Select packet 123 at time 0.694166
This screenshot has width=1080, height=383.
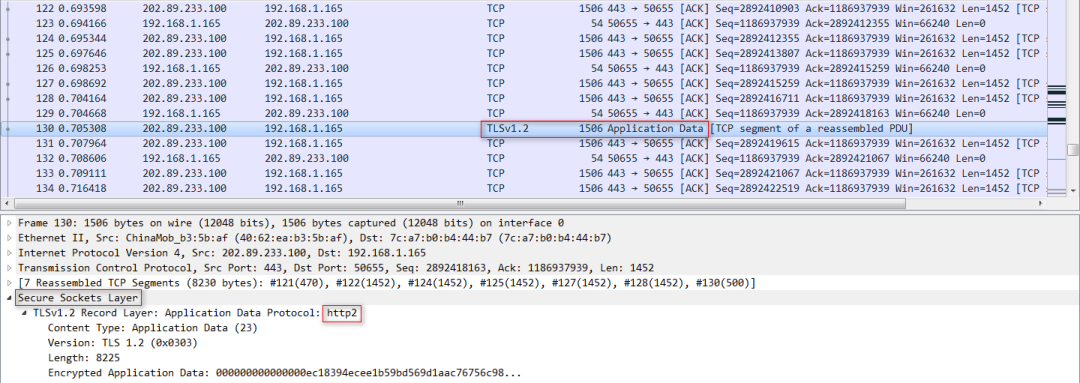tap(523, 23)
